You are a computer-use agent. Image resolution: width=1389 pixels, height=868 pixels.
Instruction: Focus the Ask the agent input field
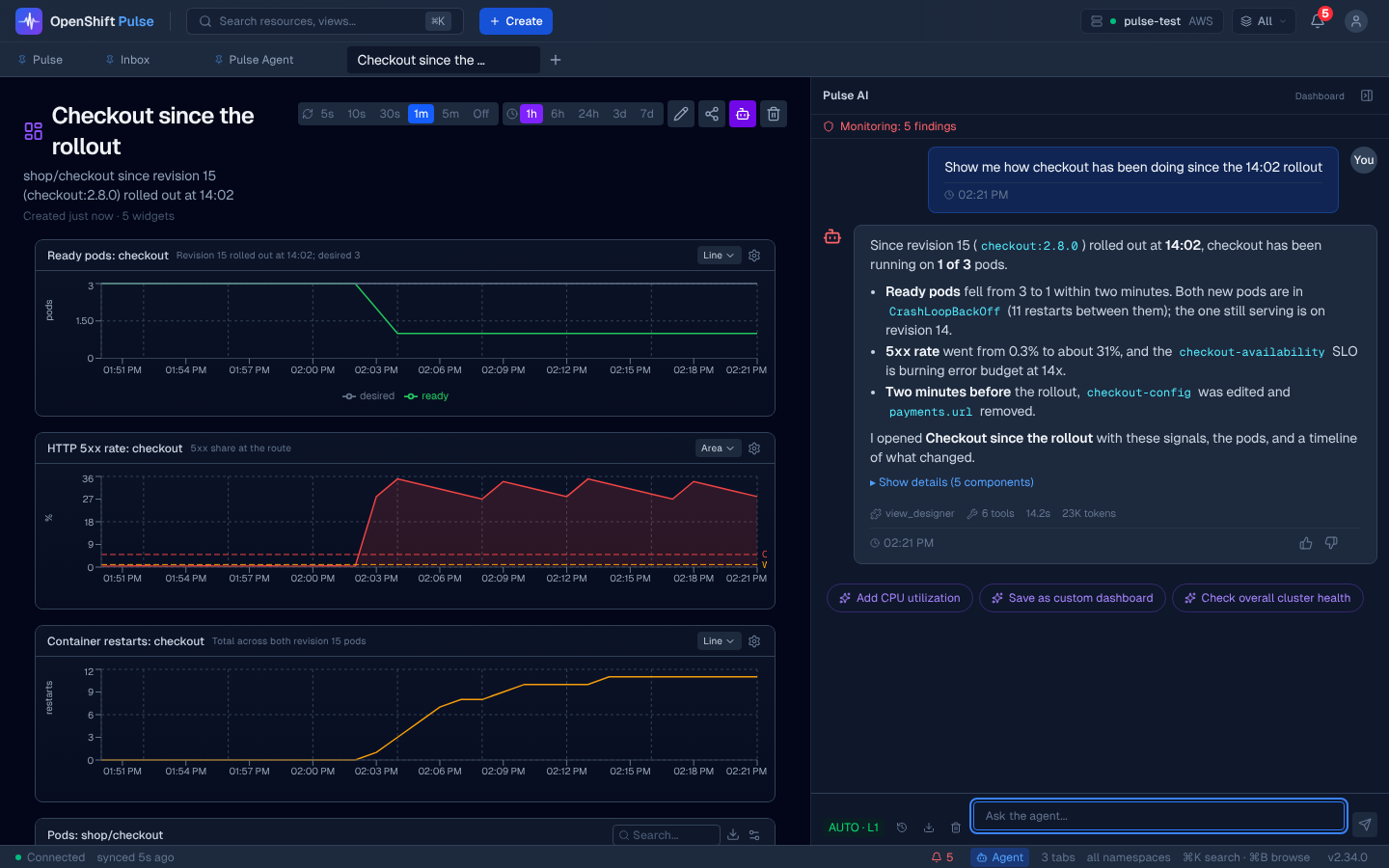point(1158,816)
